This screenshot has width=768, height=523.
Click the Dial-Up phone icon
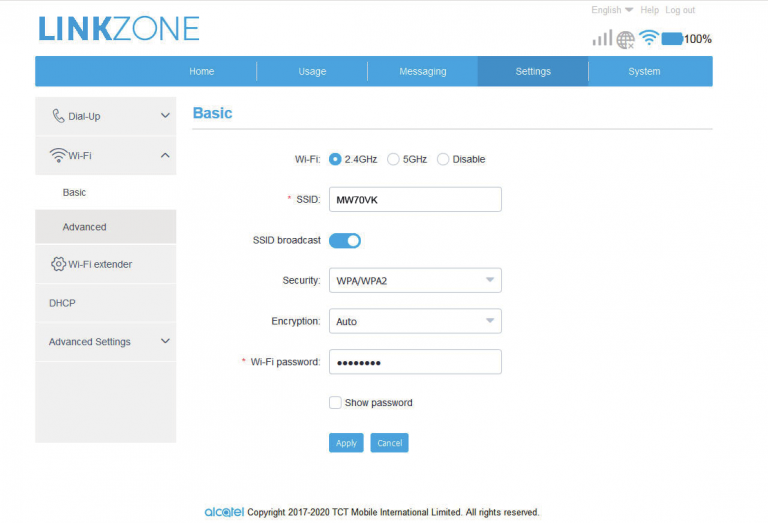click(58, 116)
